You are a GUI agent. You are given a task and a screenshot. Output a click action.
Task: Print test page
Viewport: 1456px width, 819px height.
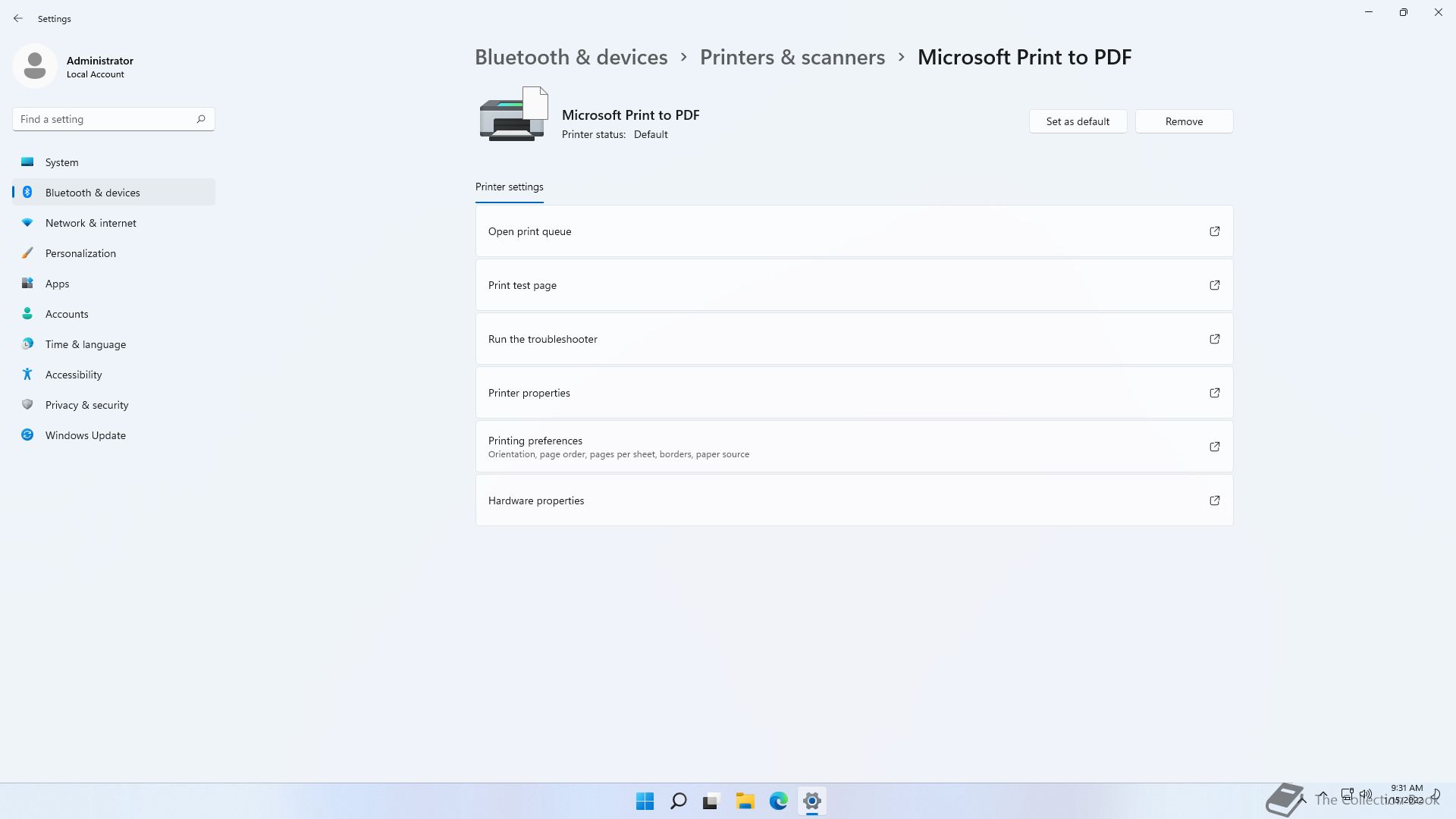tap(854, 285)
